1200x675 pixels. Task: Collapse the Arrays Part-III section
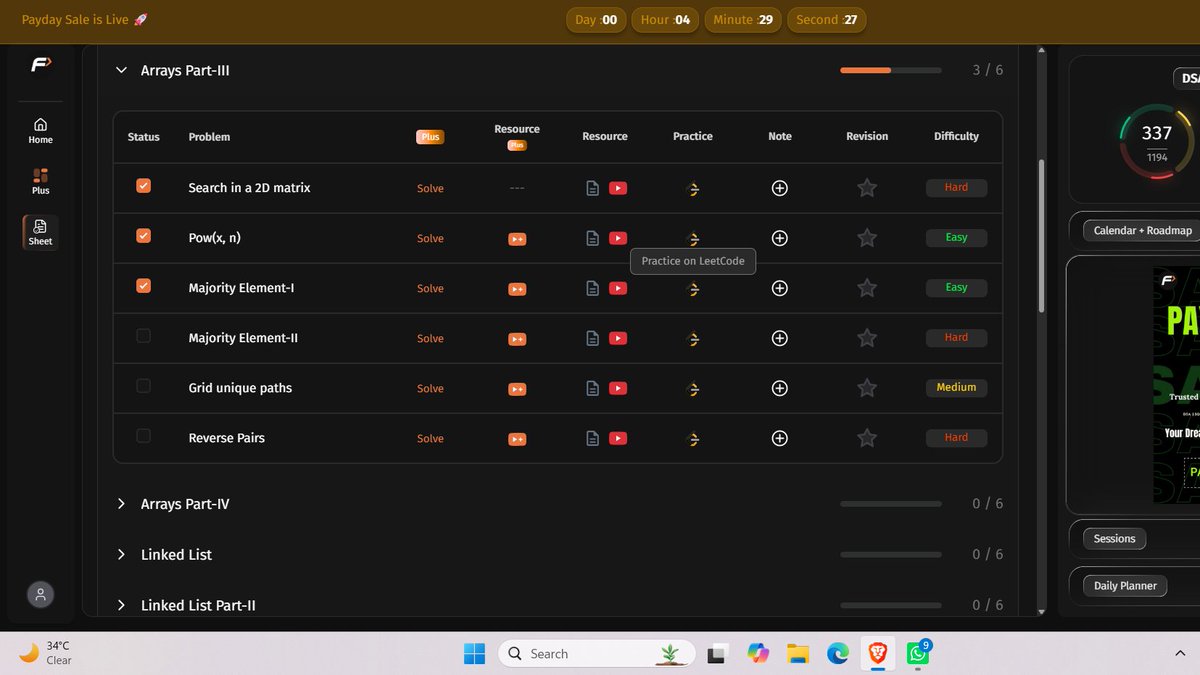click(121, 70)
